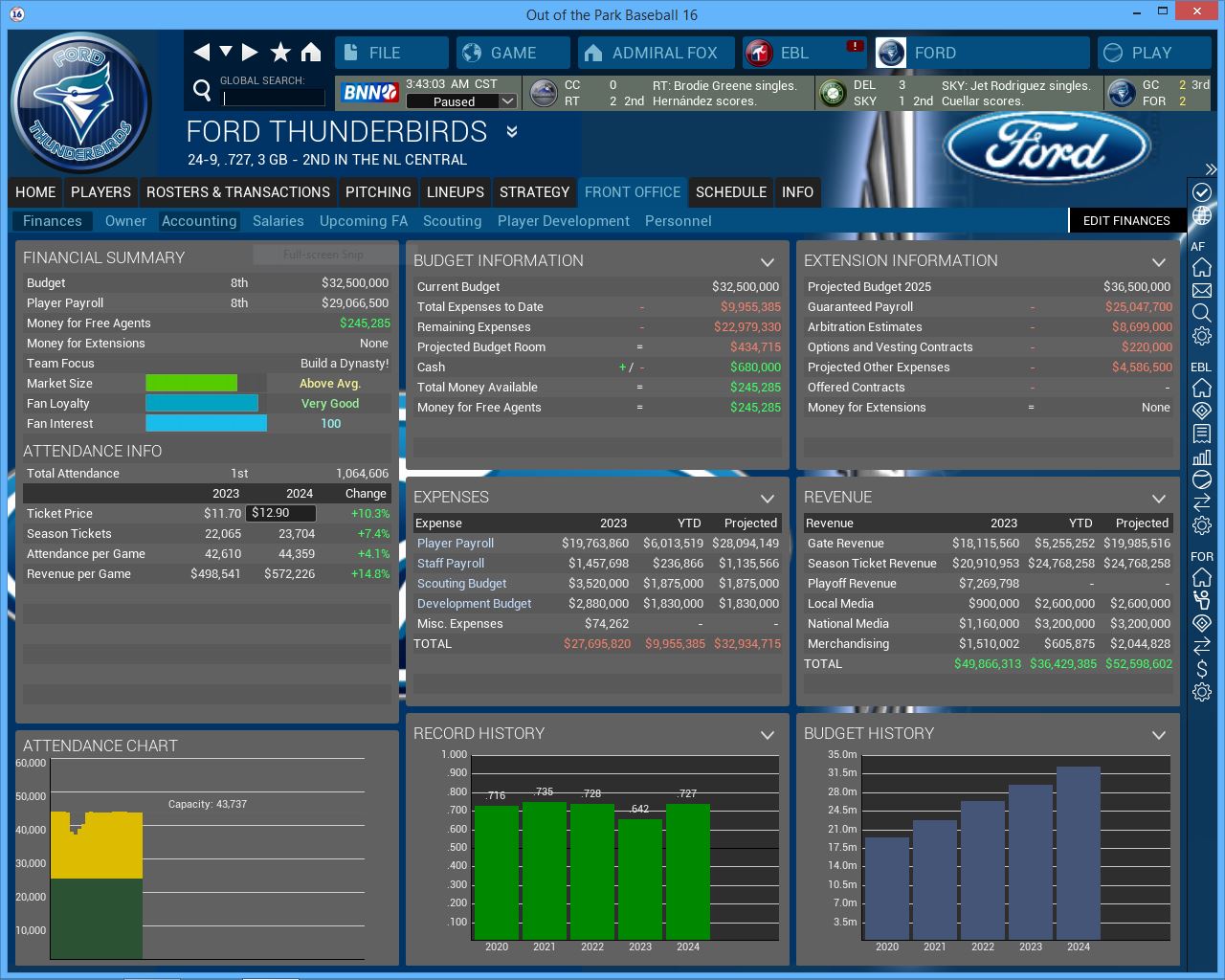Click the star bookmark icon
Image resolution: width=1225 pixels, height=980 pixels.
280,53
